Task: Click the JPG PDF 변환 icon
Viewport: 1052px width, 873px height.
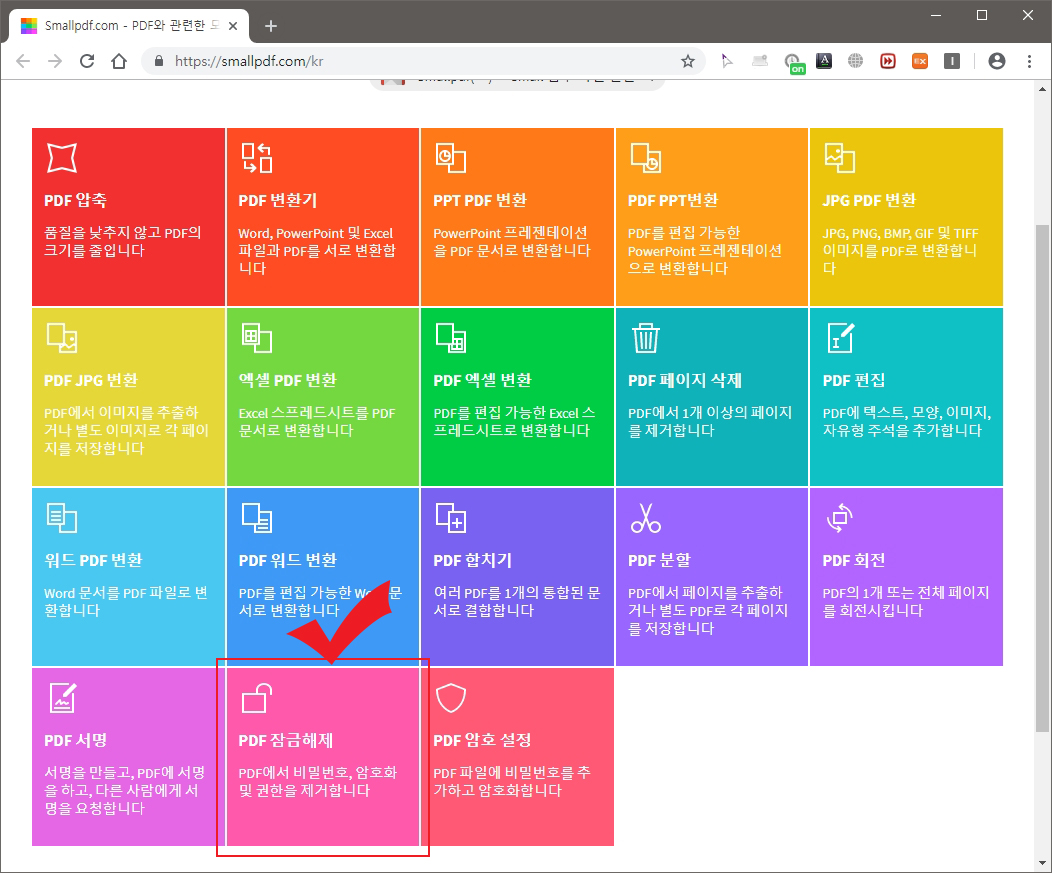Action: pyautogui.click(x=839, y=158)
